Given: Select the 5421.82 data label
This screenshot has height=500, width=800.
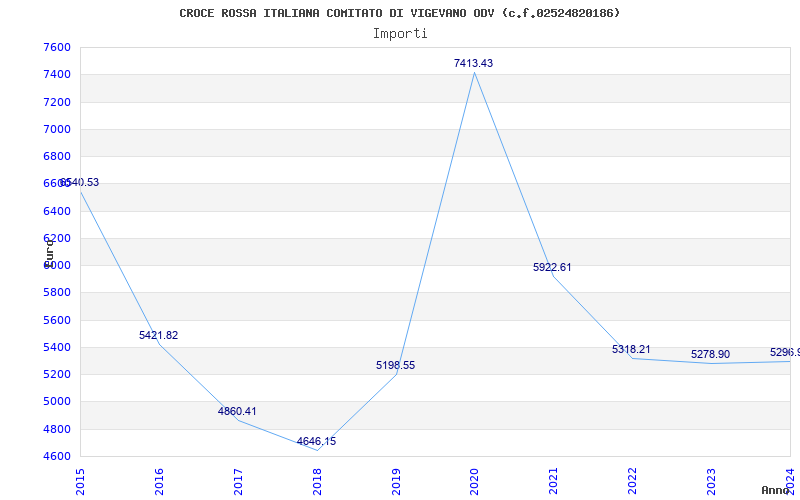Looking at the screenshot, I should (x=159, y=335).
